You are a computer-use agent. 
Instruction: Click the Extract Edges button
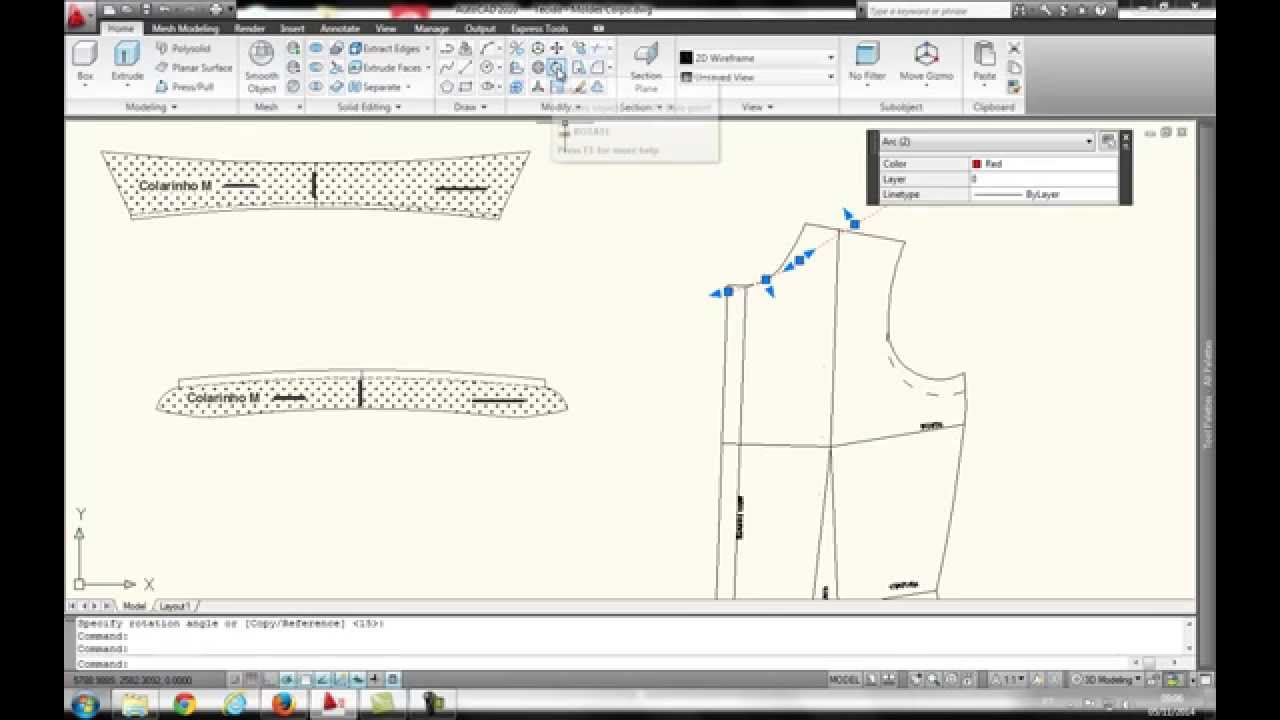click(388, 48)
